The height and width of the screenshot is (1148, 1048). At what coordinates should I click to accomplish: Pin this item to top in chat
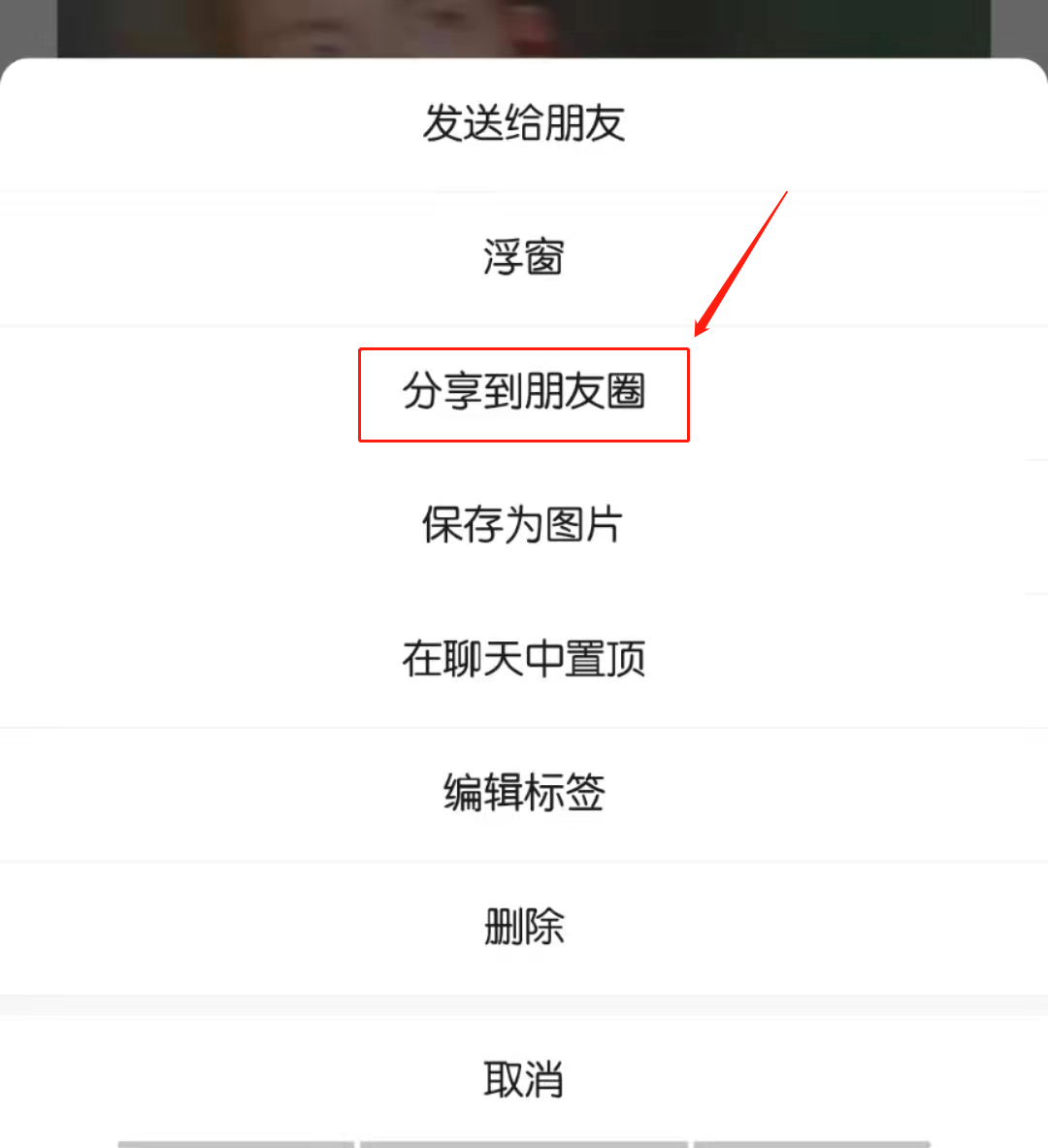524,660
